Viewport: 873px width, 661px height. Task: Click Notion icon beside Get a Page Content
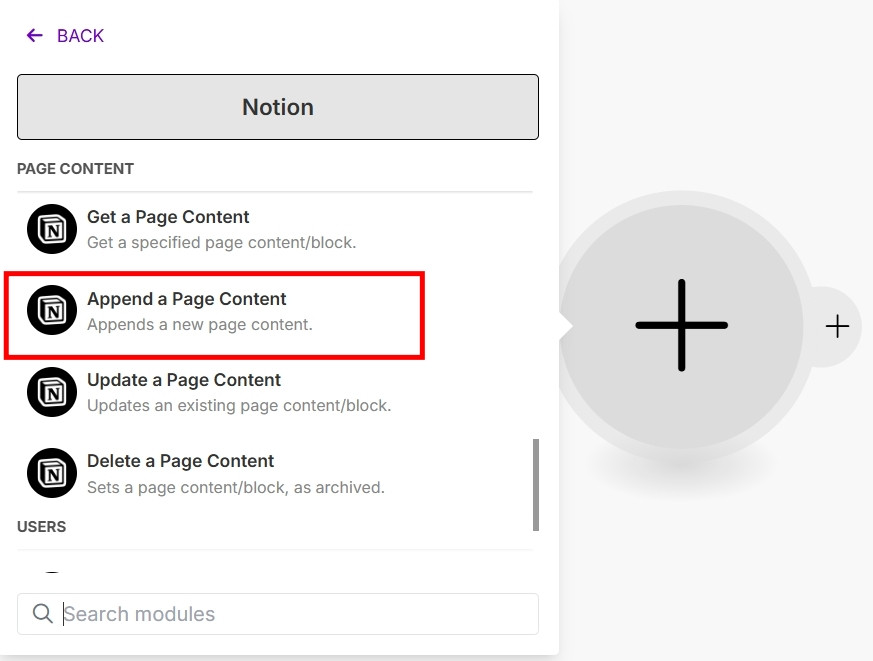pyautogui.click(x=52, y=229)
